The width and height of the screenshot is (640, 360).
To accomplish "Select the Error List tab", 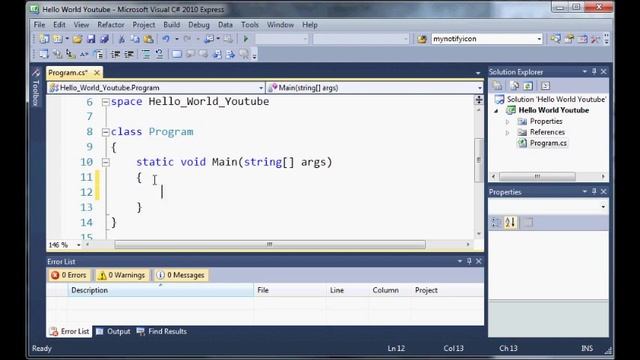I will point(69,331).
